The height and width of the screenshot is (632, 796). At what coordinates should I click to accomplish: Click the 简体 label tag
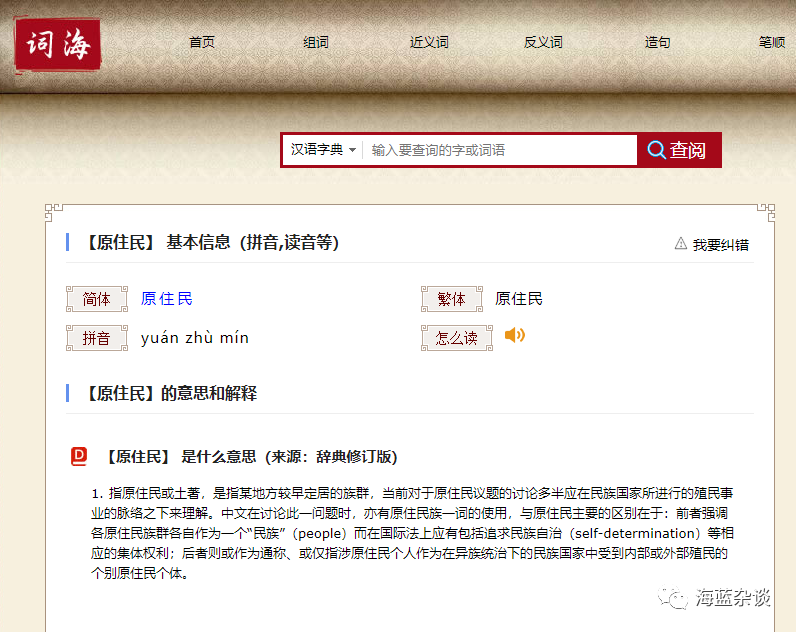click(97, 299)
